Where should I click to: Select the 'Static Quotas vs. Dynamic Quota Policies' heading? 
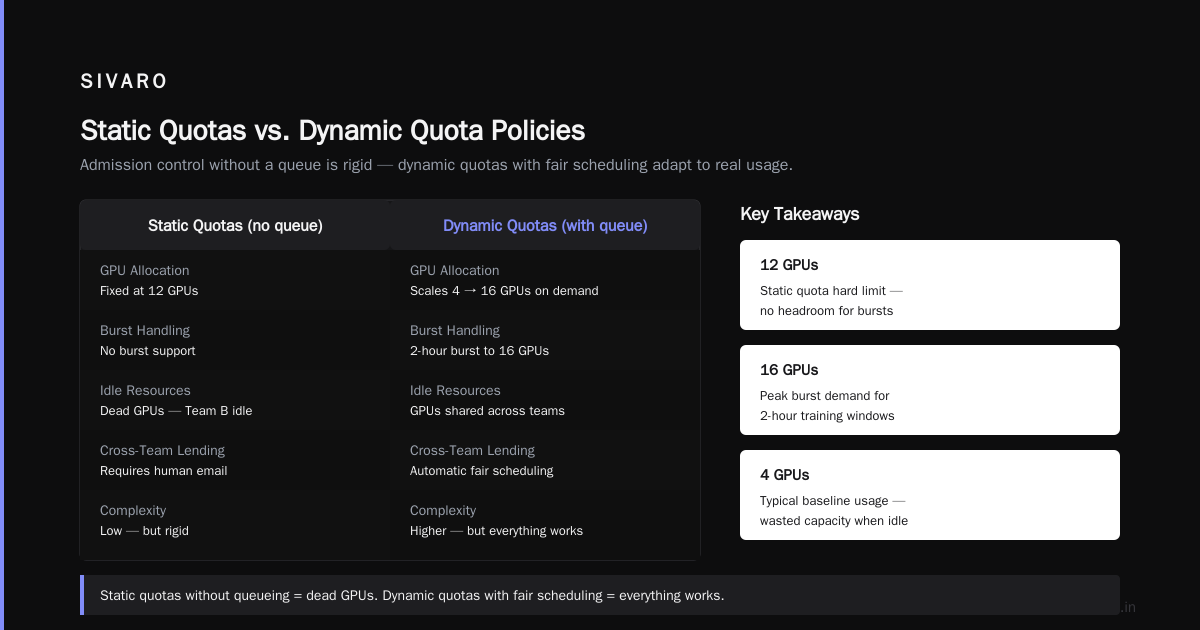pyautogui.click(x=333, y=131)
